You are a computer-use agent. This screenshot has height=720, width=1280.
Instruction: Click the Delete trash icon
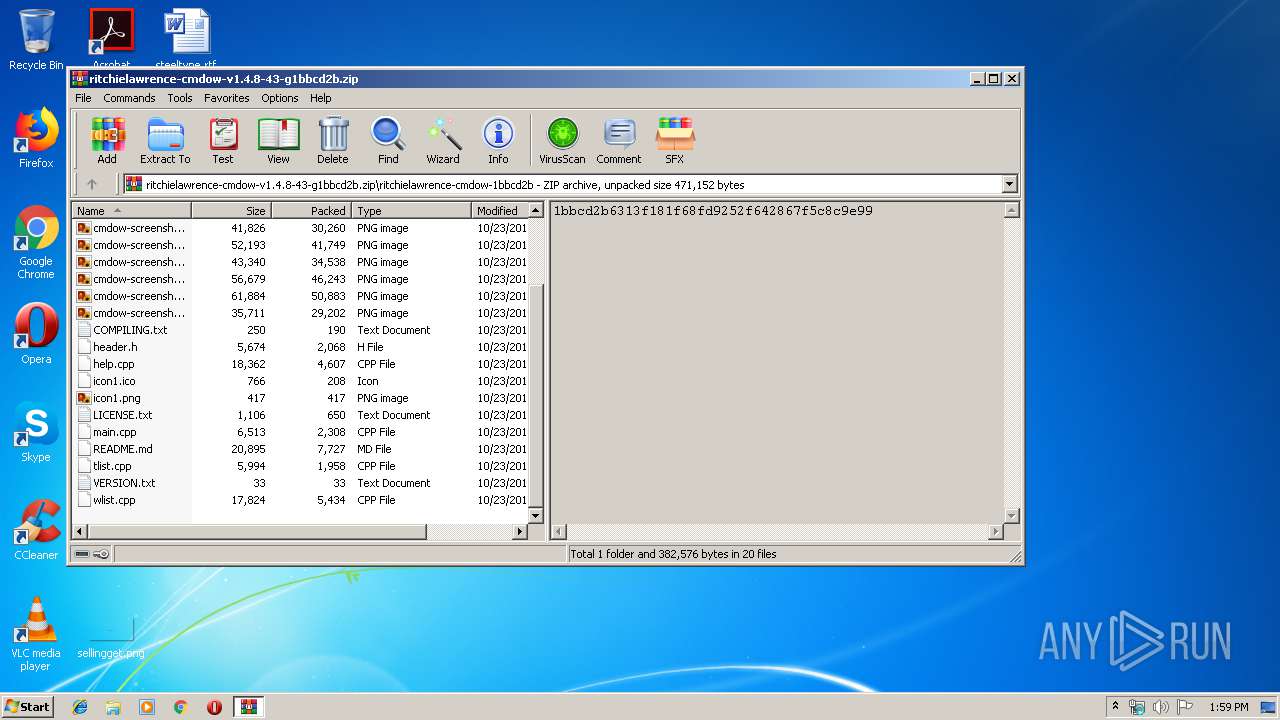tap(333, 141)
